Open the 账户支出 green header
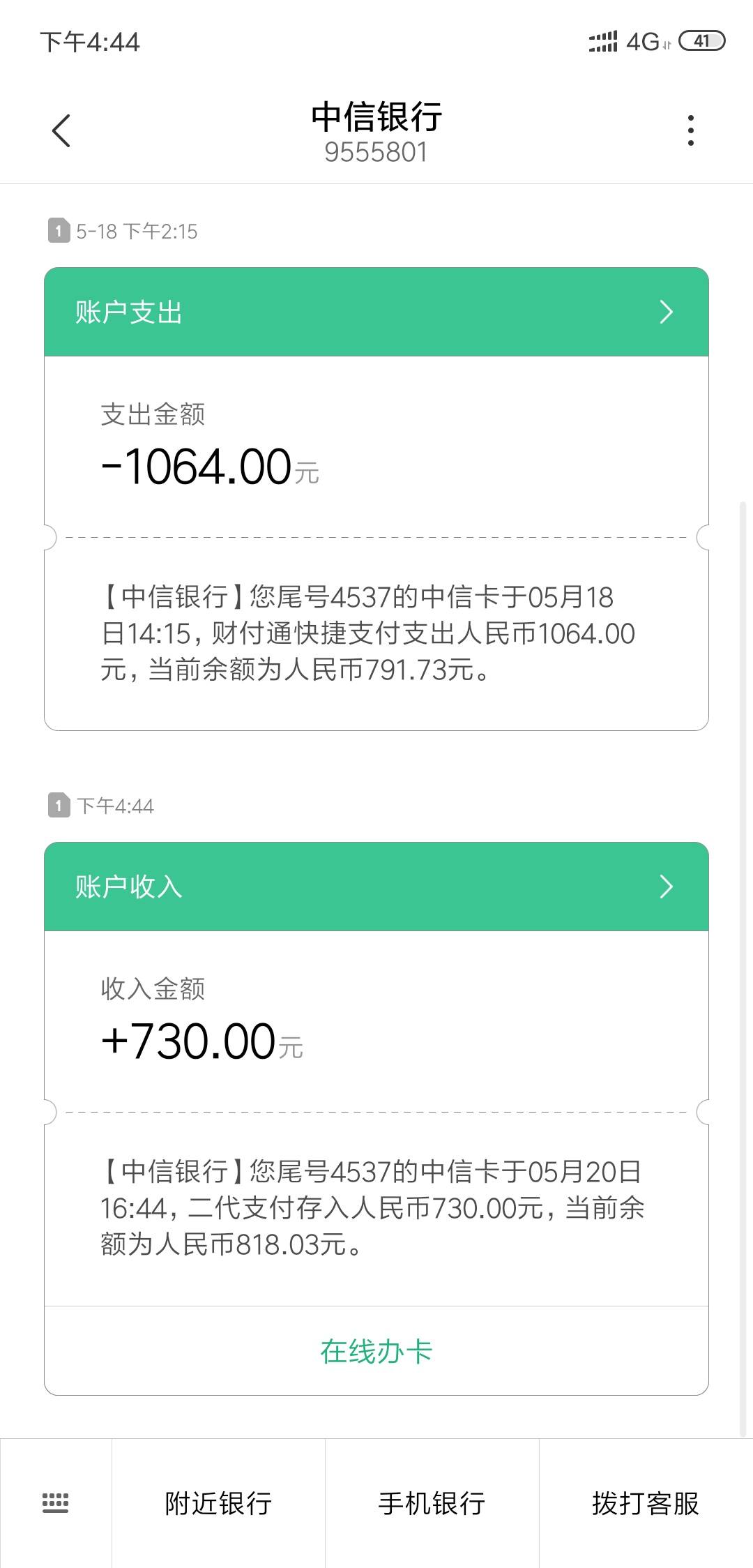 [x=376, y=312]
